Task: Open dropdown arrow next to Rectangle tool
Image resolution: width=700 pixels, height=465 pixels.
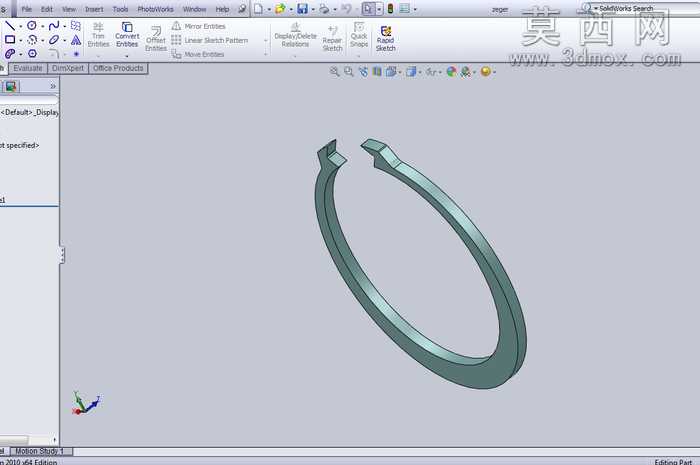Action: point(21,41)
